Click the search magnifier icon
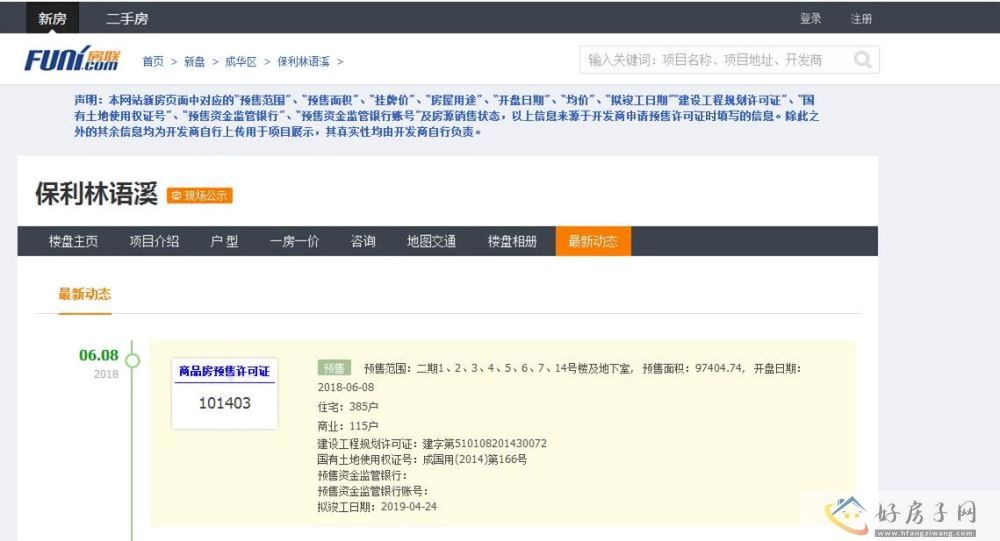Viewport: 1000px width, 541px height. [x=862, y=59]
